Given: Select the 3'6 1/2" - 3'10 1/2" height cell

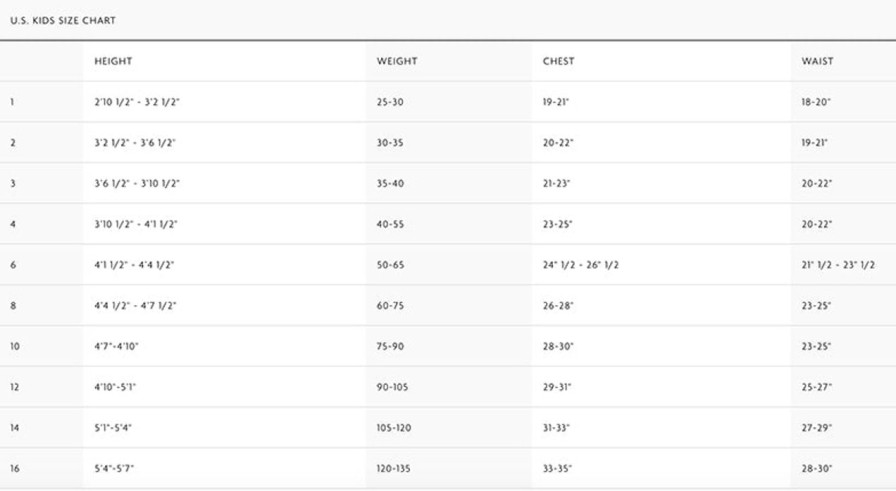Looking at the screenshot, I should tap(137, 183).
